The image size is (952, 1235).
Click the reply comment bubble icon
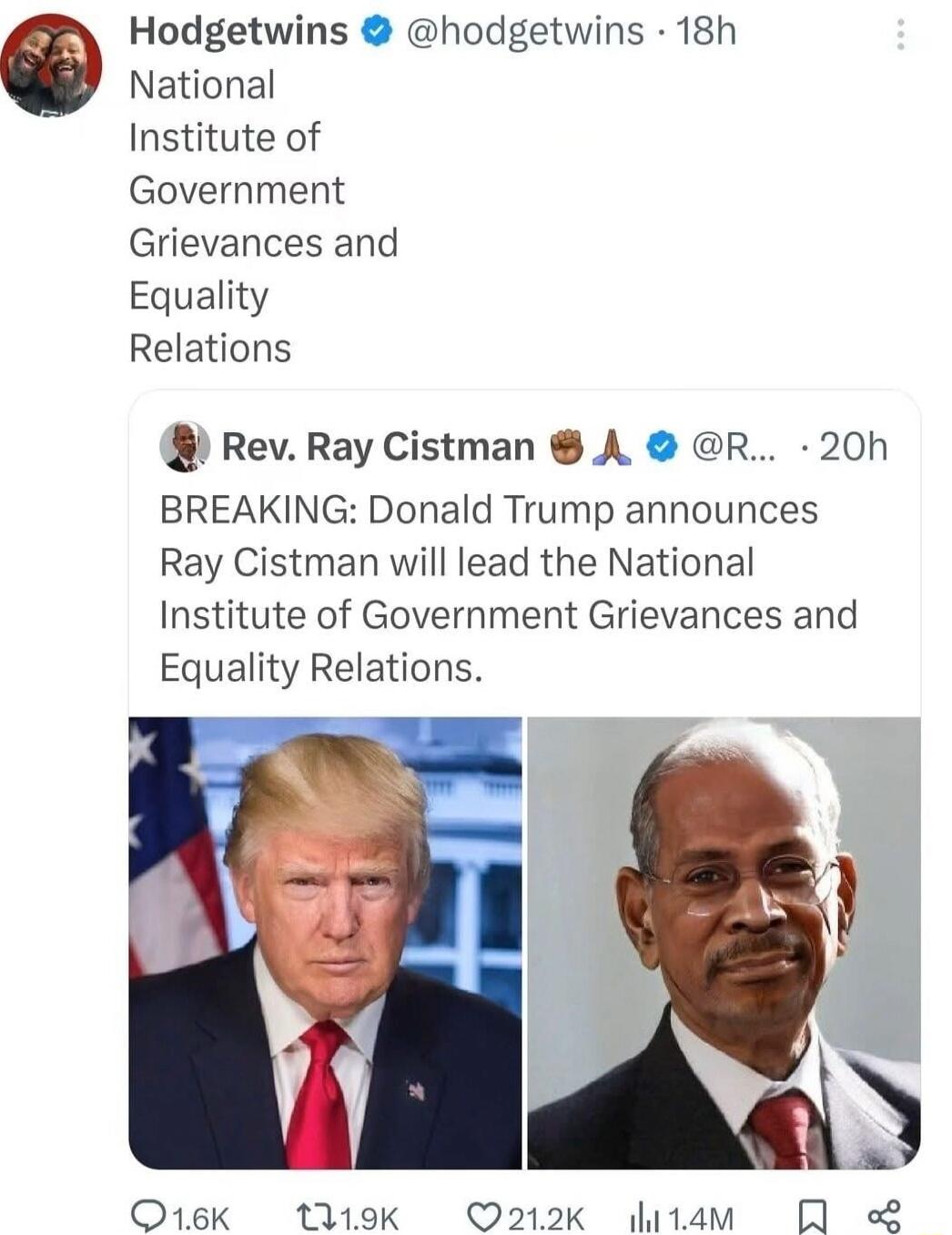pos(147,1216)
